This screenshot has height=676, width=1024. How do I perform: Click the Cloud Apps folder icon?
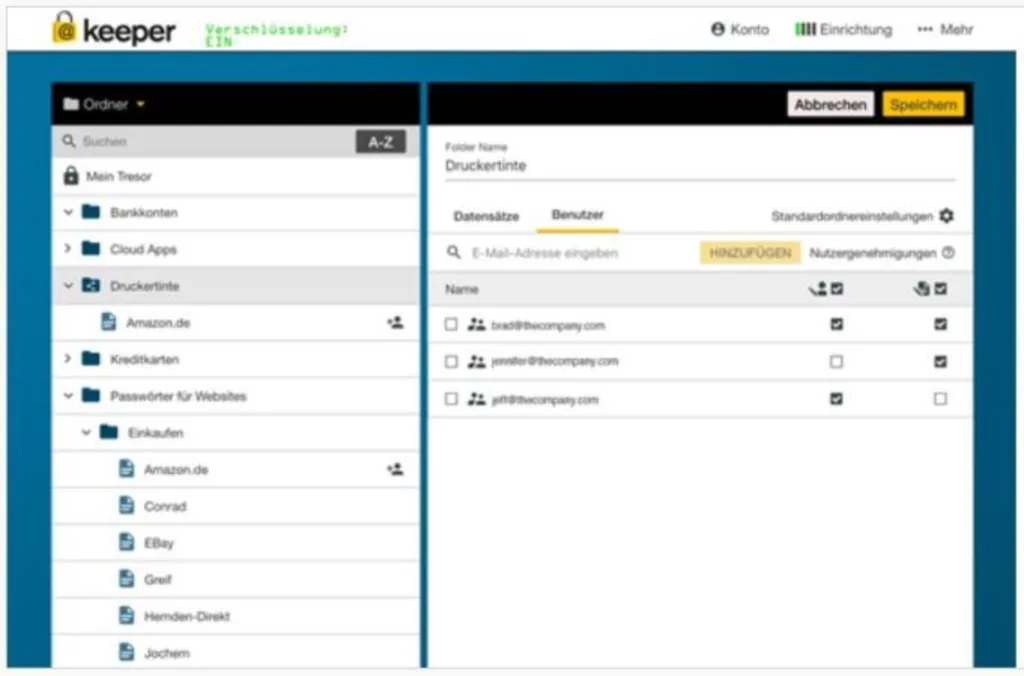tap(91, 248)
